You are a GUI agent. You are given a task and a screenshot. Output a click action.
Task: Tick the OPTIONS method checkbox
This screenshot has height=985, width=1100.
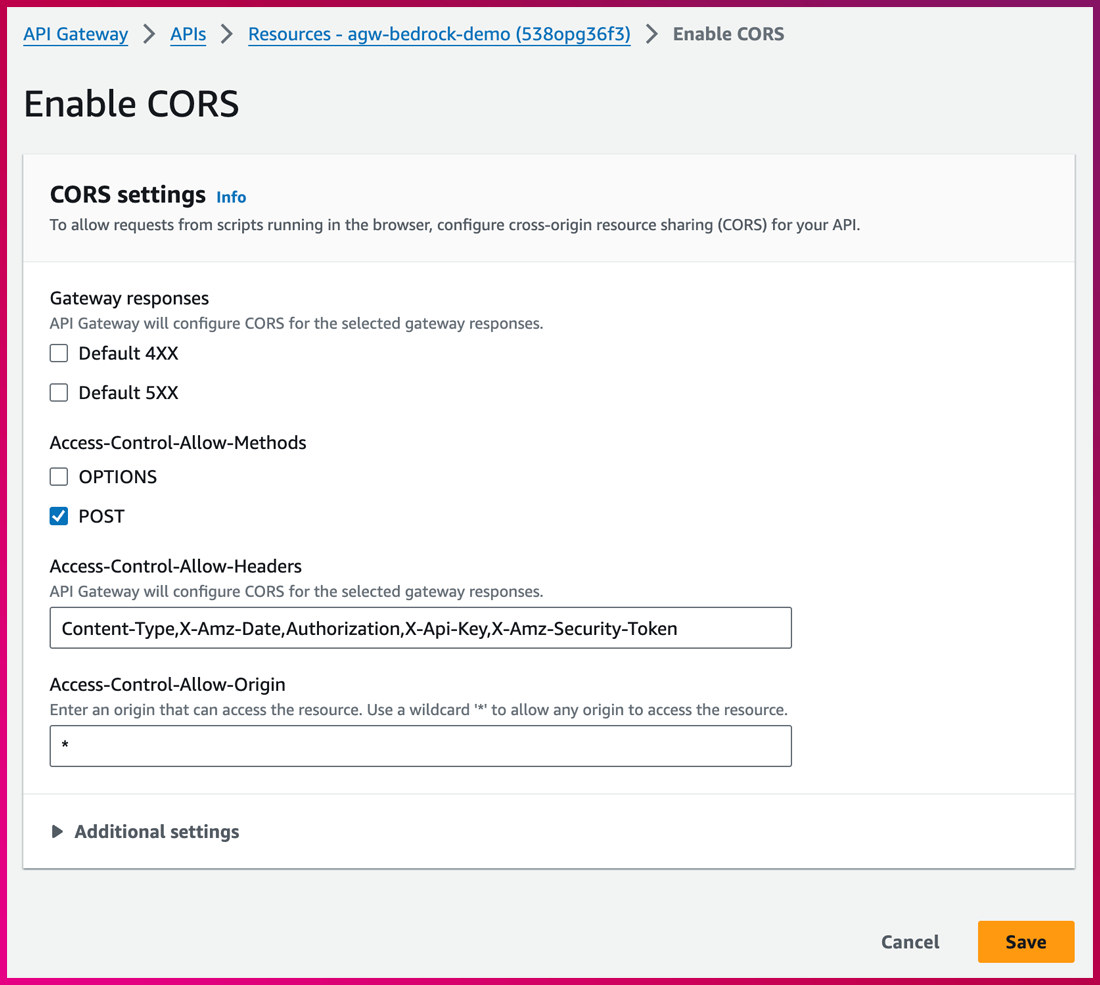tap(59, 477)
